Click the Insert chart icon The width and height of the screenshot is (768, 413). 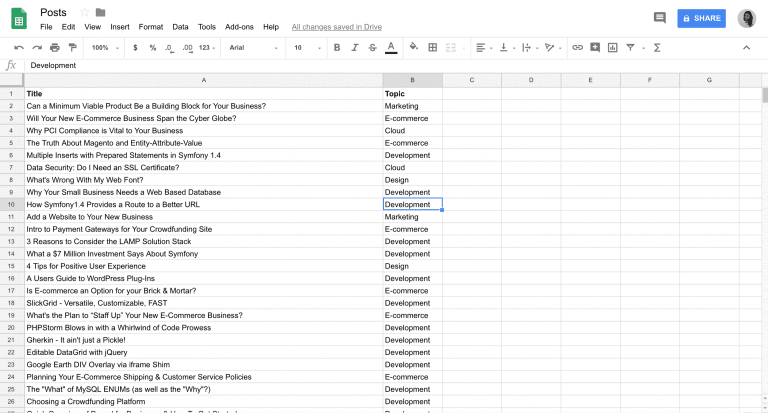pyautogui.click(x=612, y=47)
